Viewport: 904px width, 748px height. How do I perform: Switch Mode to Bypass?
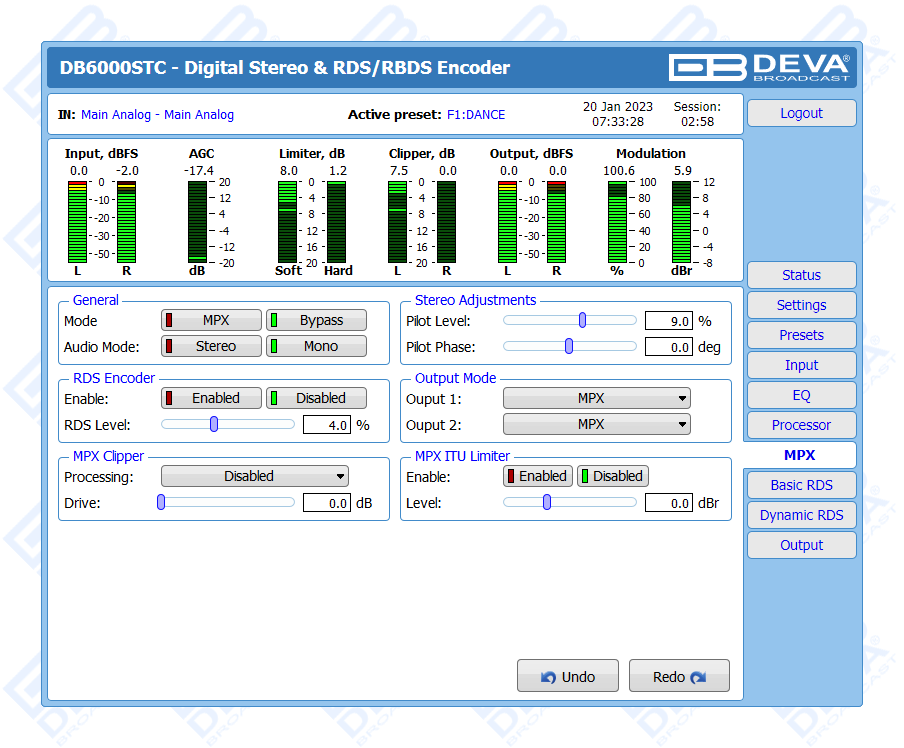[x=316, y=320]
